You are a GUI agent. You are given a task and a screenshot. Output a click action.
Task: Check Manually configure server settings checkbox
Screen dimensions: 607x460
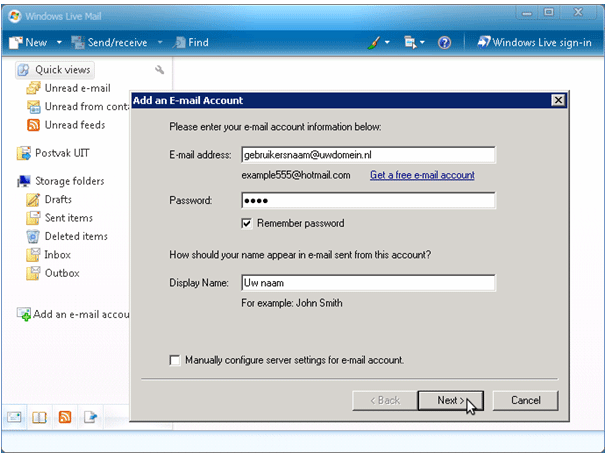click(x=175, y=360)
